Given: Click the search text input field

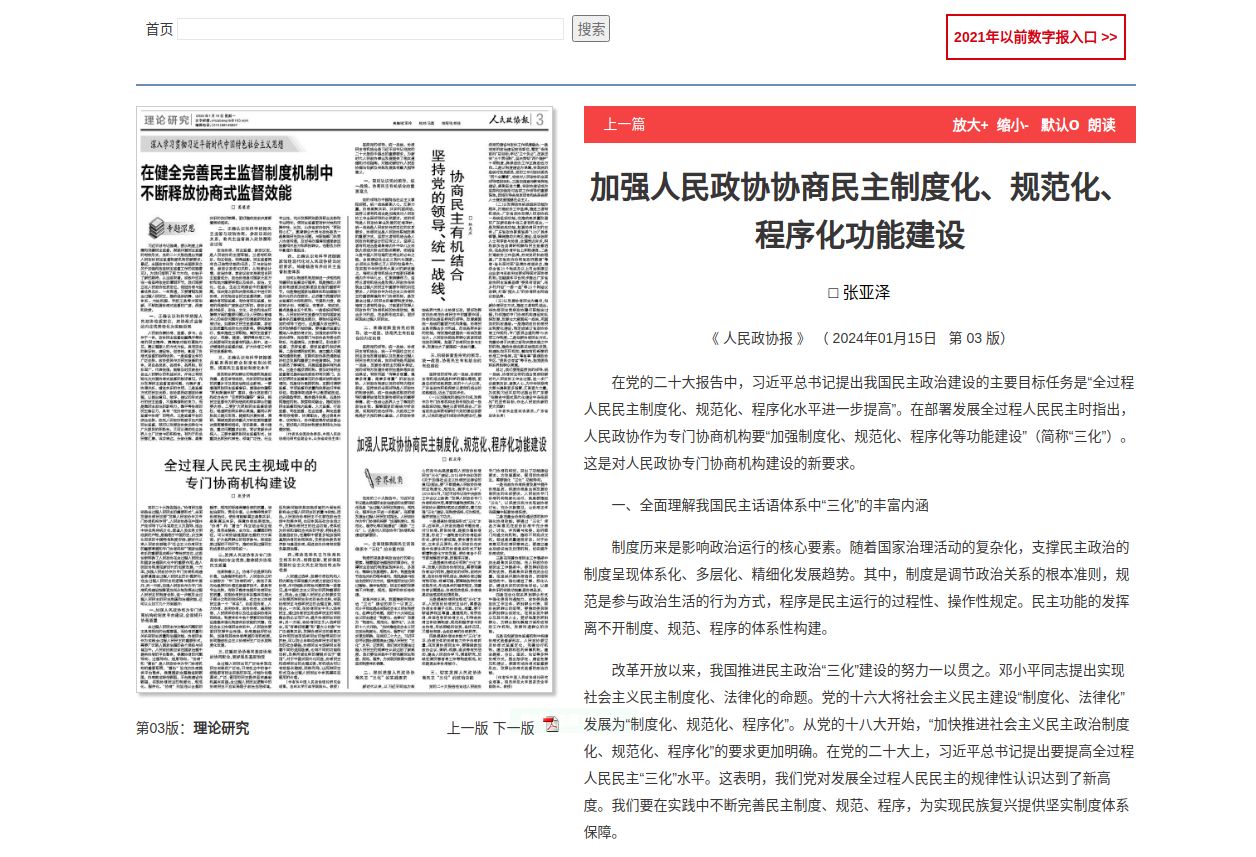Looking at the screenshot, I should pyautogui.click(x=371, y=29).
